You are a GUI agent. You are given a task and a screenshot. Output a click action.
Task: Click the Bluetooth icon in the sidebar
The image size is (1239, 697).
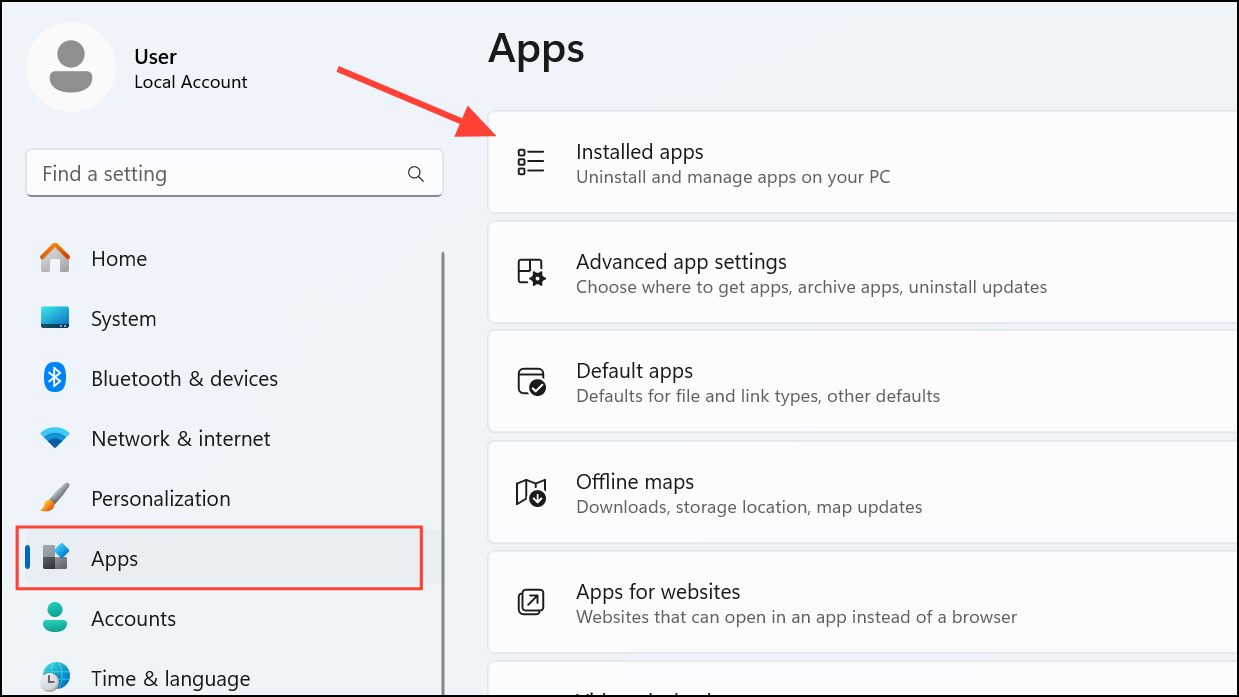pos(53,377)
